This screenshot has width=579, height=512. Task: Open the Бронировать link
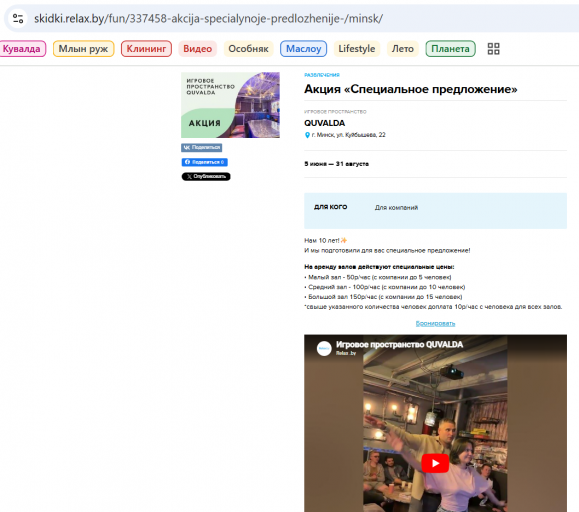coord(435,323)
